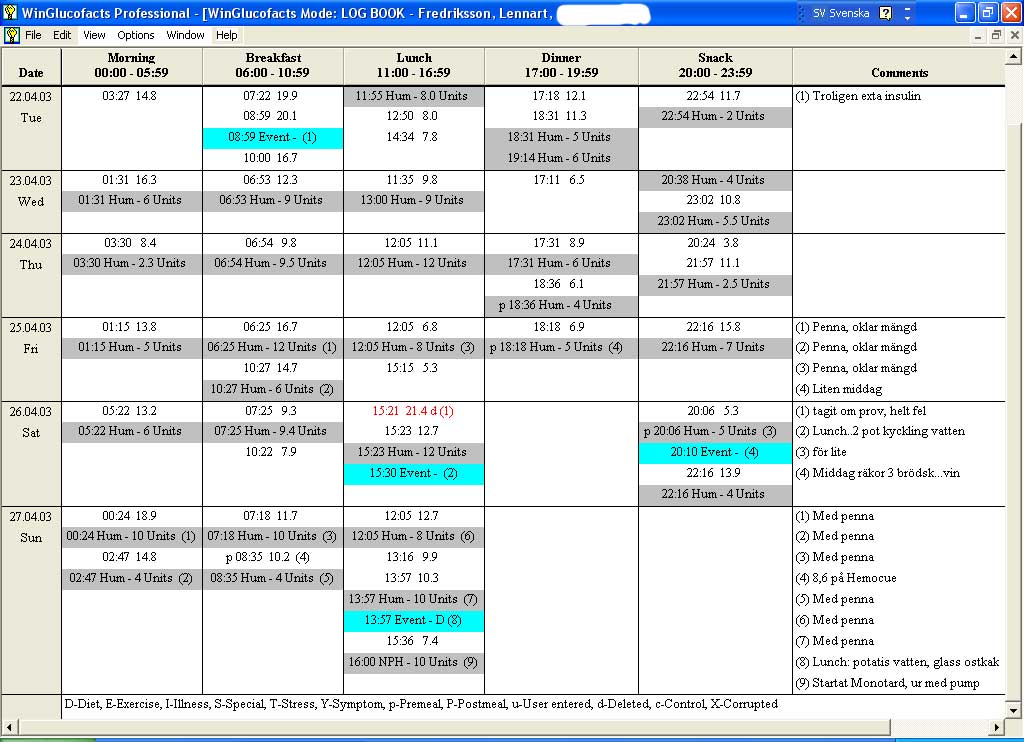This screenshot has height=742, width=1024.
Task: Click the horizontal scrollbar thumb
Action: coord(454,727)
